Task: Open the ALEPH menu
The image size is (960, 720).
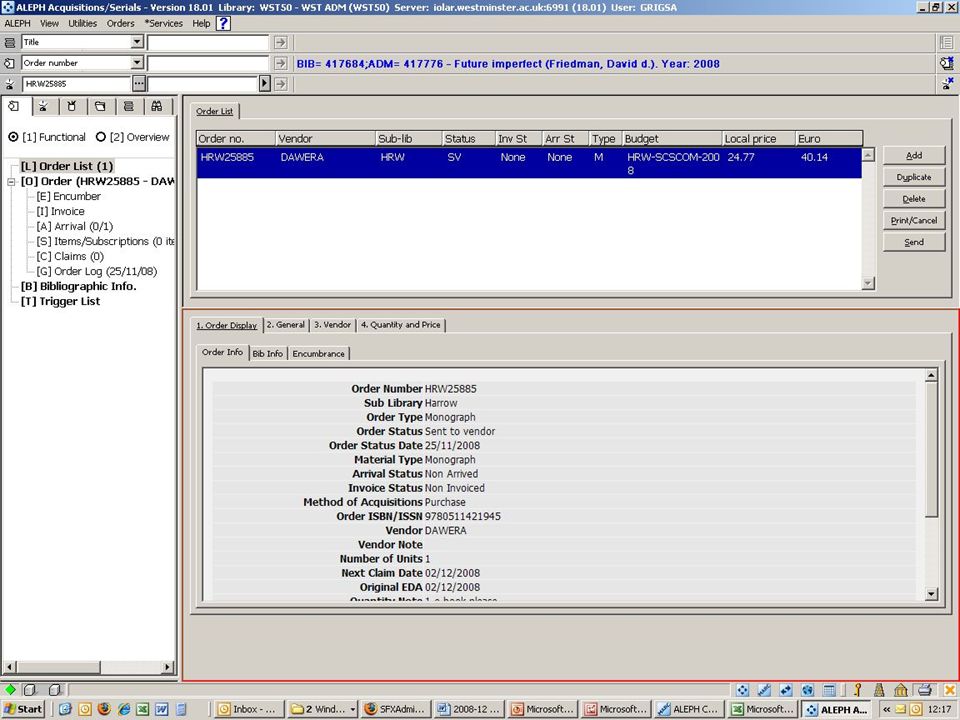Action: tap(17, 23)
